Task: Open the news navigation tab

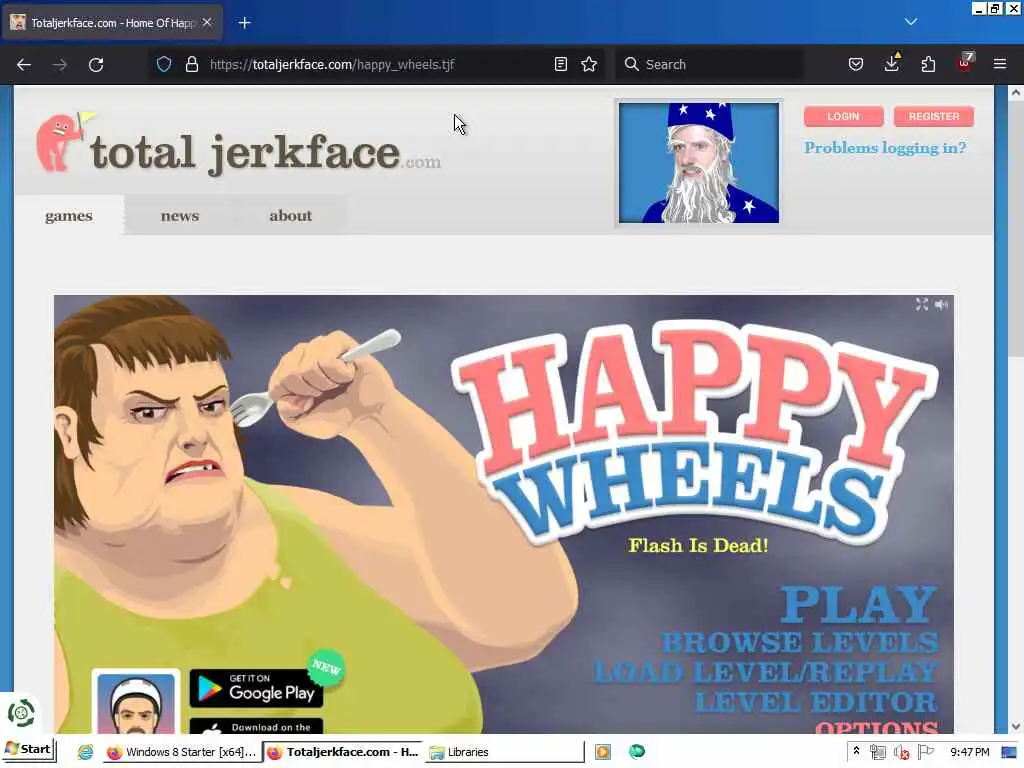Action: pos(180,216)
